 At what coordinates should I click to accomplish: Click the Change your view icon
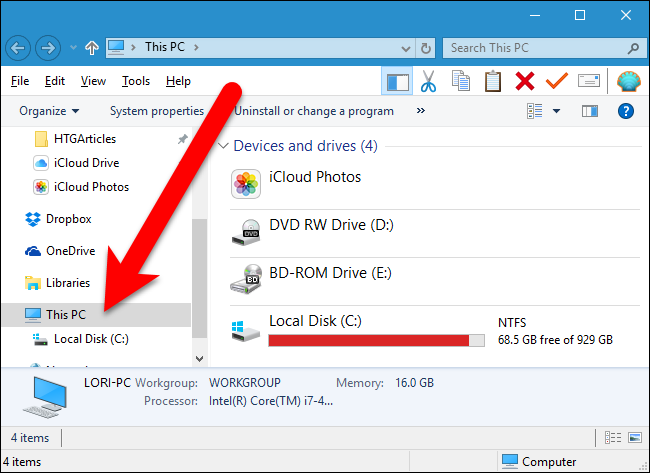pos(534,111)
